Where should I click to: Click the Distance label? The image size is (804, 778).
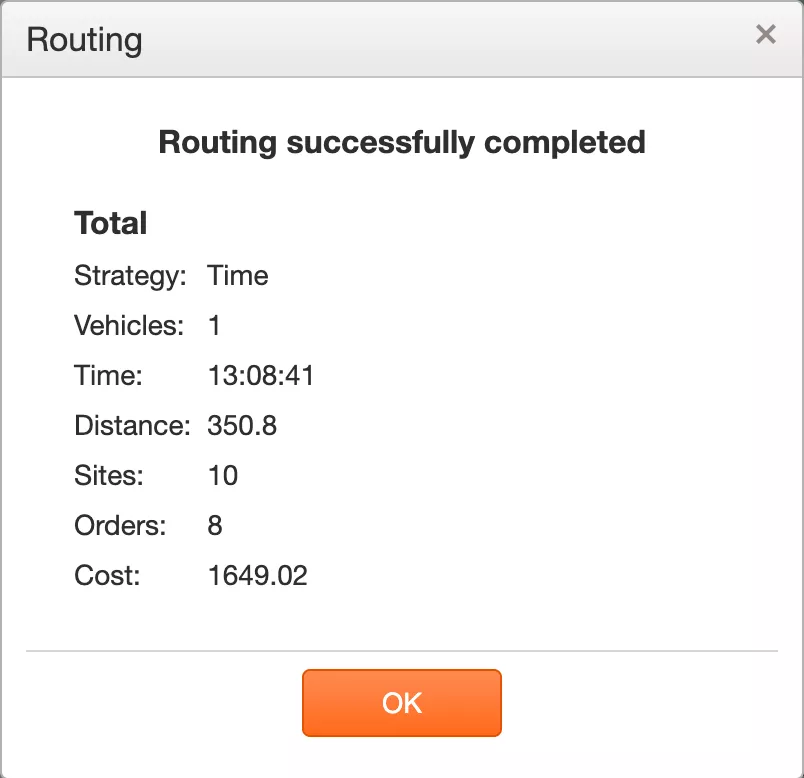(132, 425)
